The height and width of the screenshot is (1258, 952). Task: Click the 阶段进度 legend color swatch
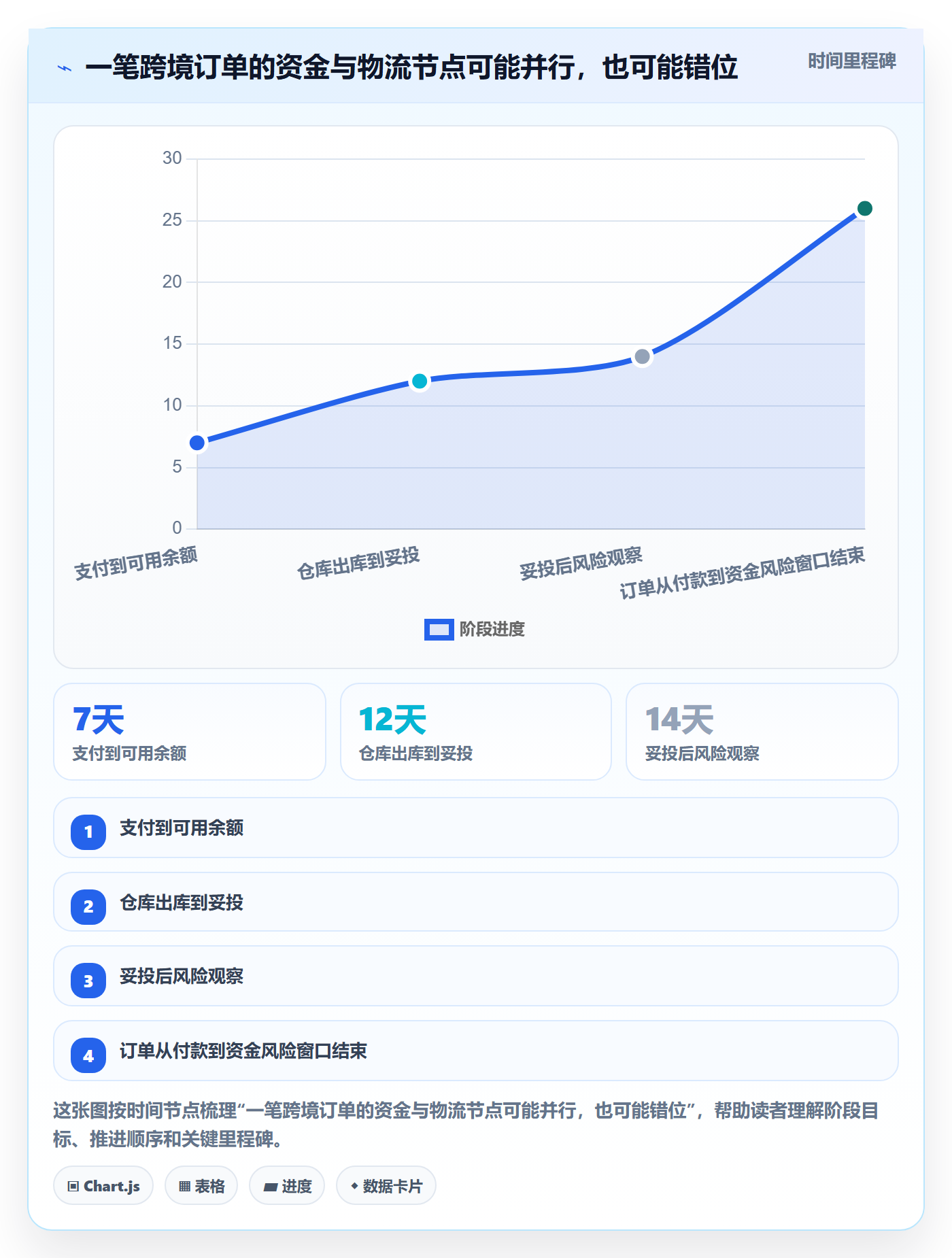[439, 630]
